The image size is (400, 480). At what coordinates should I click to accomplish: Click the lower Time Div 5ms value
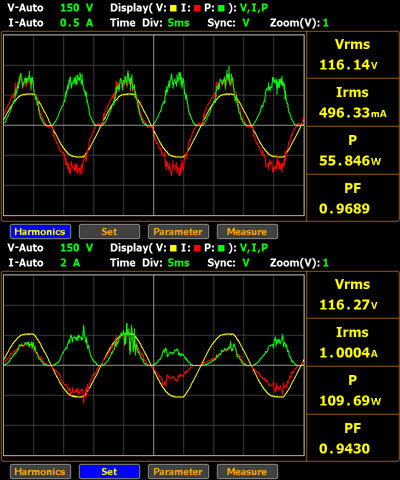tap(178, 263)
